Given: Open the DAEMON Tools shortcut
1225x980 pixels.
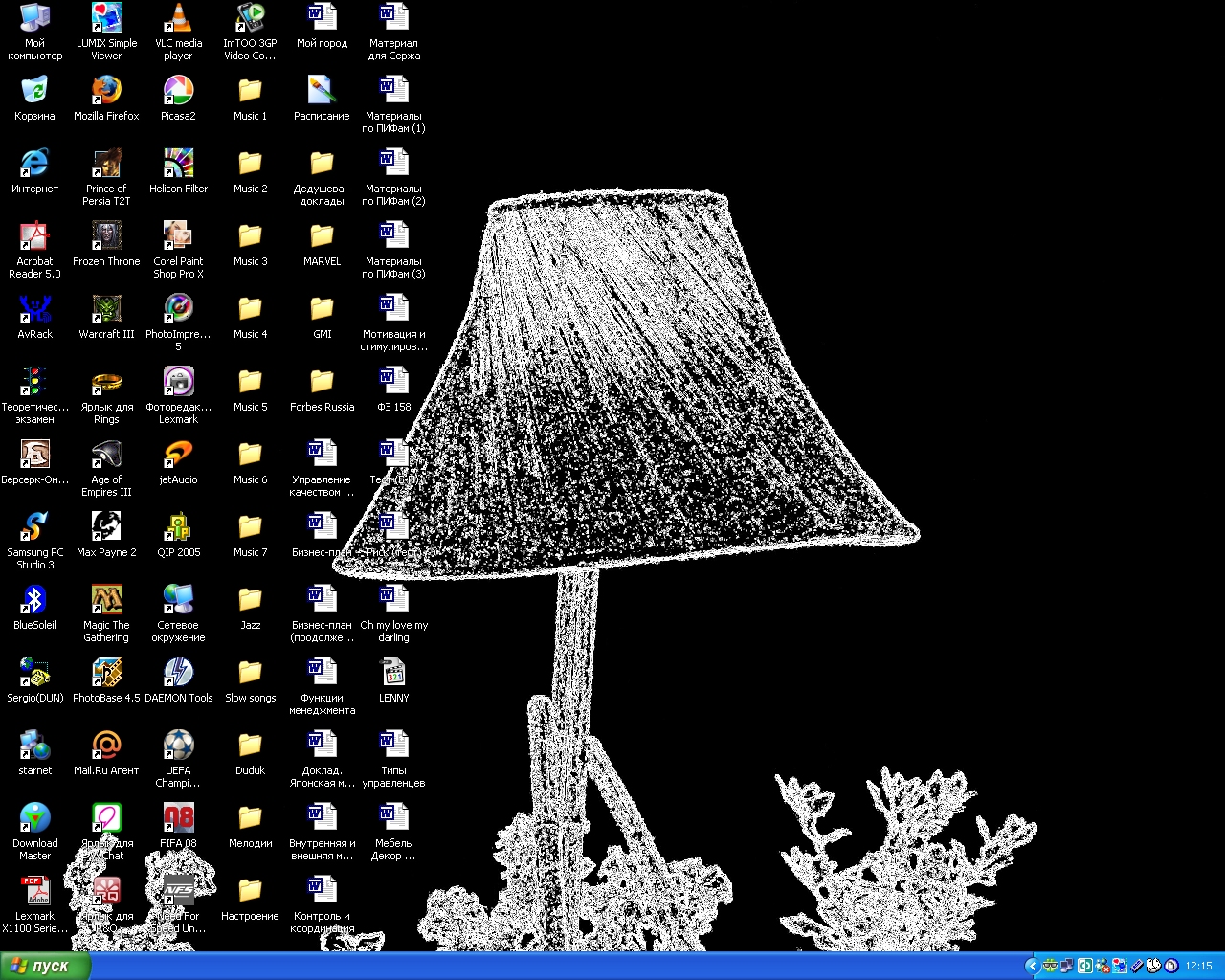Looking at the screenshot, I should pos(178,673).
